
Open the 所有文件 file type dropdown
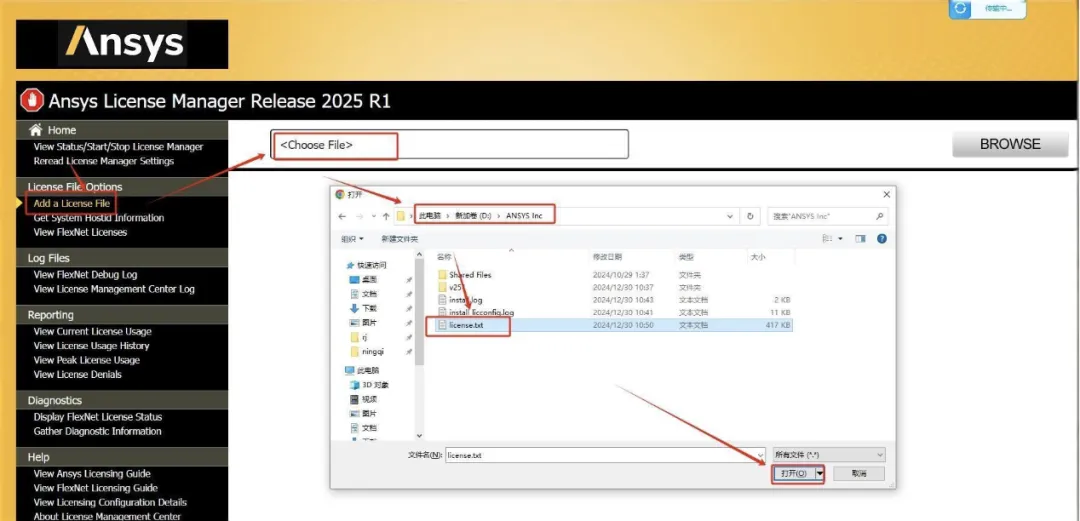point(829,455)
